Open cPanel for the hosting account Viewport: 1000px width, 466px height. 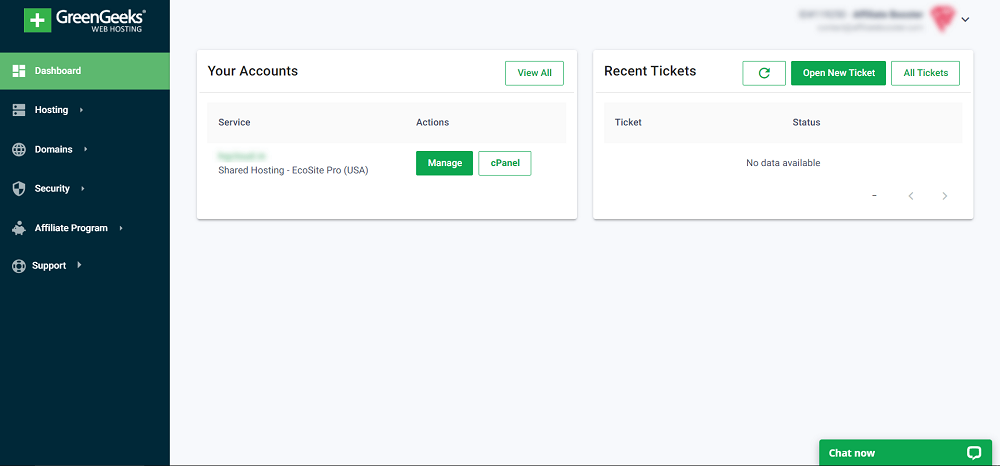[x=504, y=163]
